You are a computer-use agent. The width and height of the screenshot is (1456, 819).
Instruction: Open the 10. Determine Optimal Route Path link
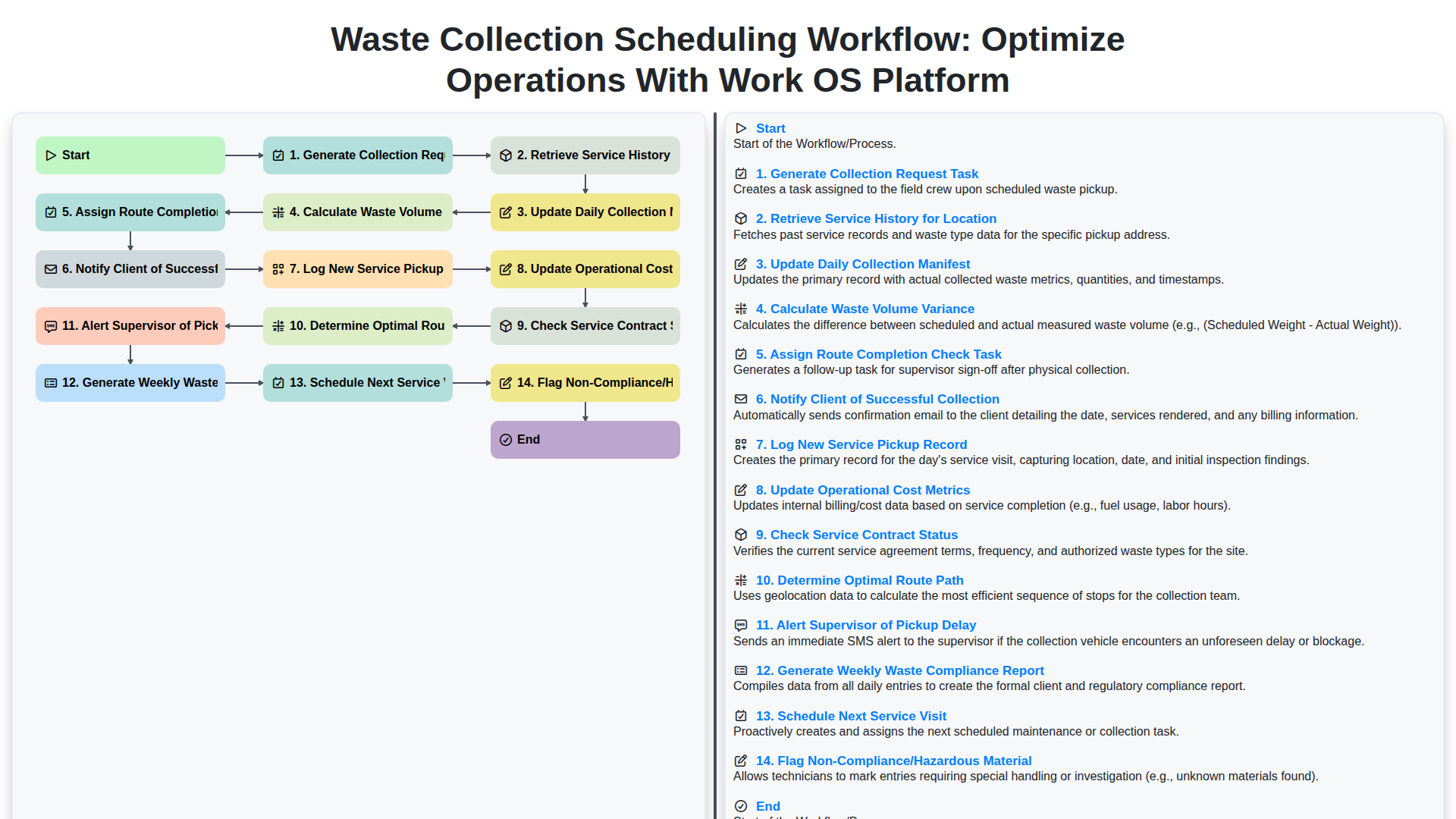(x=859, y=580)
